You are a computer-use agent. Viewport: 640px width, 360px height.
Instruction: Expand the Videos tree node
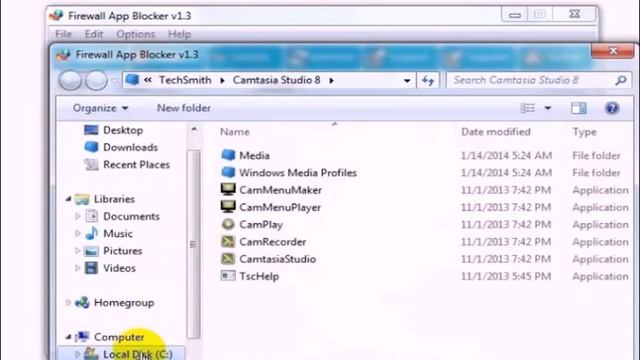[77, 268]
